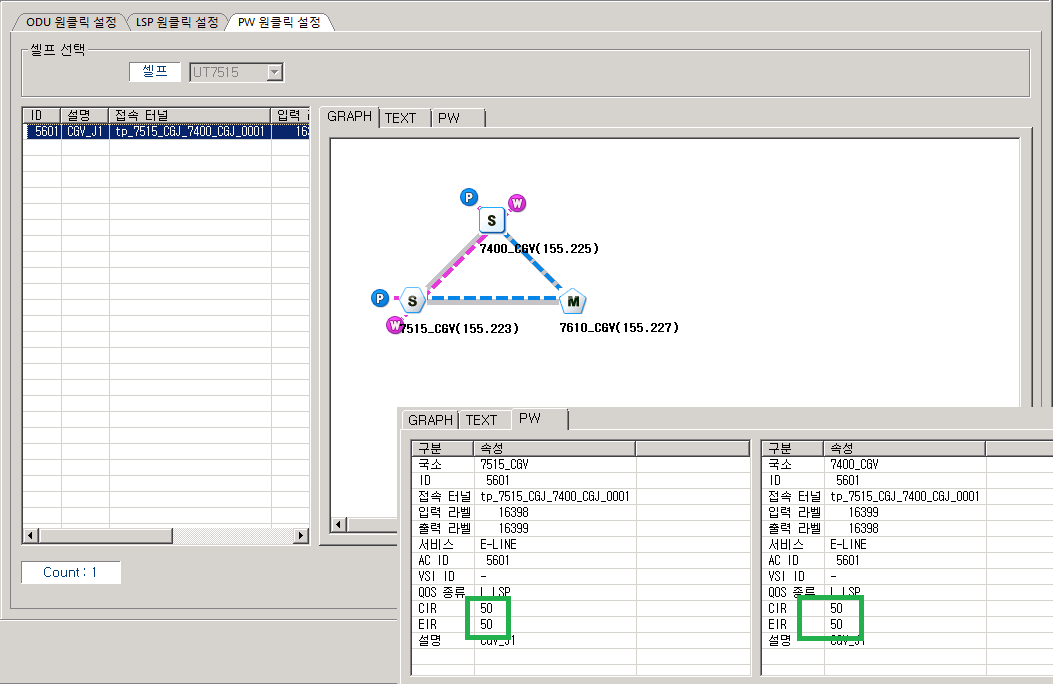This screenshot has height=684, width=1053.
Task: Click the left arrow of the PW list scrollbar
Action: 30,536
